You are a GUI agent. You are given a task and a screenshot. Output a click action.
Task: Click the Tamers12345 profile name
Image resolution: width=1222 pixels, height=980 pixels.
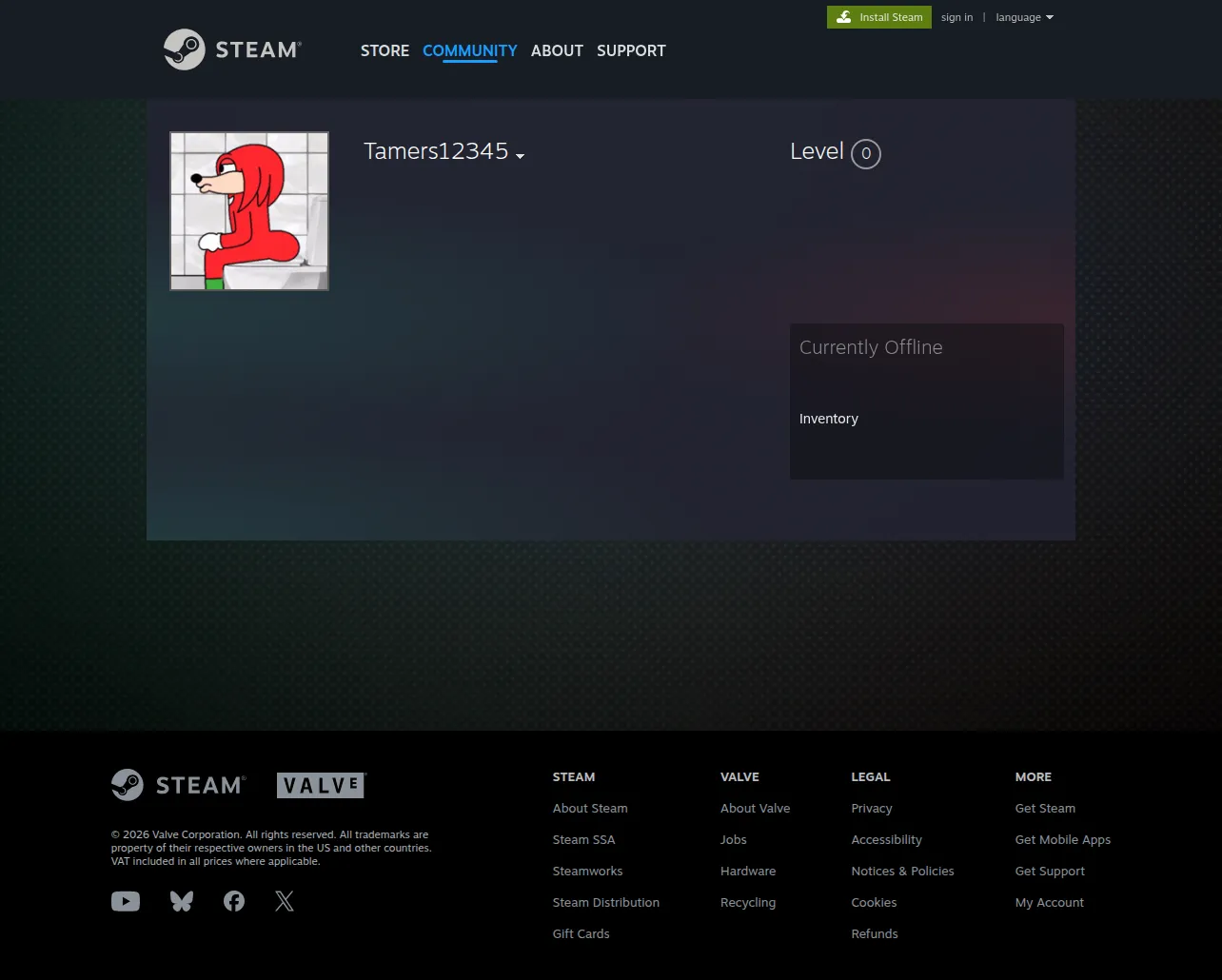436,151
